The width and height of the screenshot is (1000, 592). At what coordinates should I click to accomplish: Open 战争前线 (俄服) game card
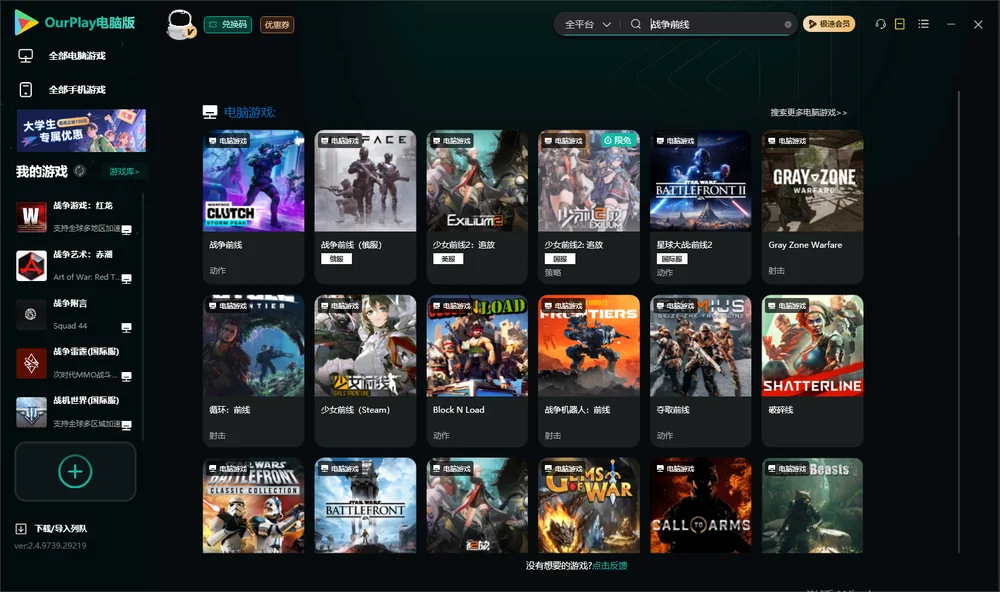365,207
